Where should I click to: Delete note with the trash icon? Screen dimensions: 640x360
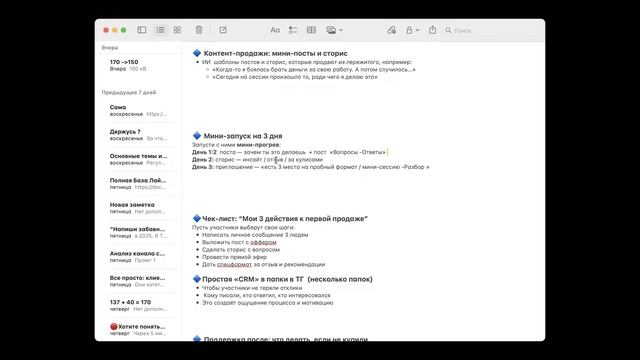click(x=199, y=30)
